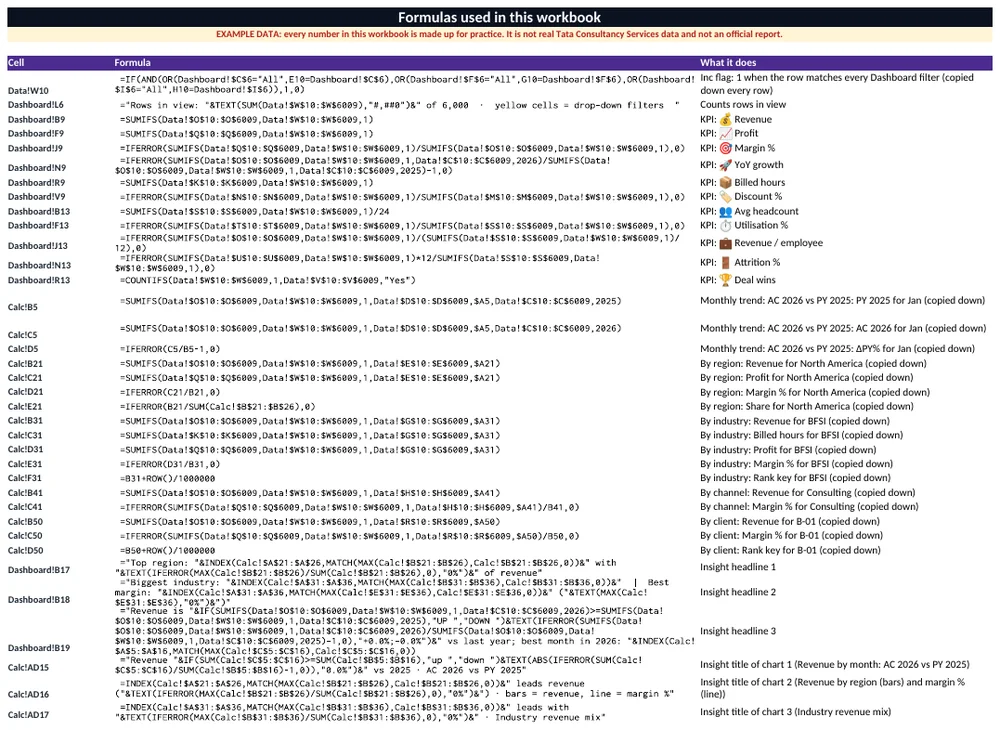The height and width of the screenshot is (730, 1000).
Task: Click the "Dashboard!B9" cell reference
Action: click(x=36, y=119)
